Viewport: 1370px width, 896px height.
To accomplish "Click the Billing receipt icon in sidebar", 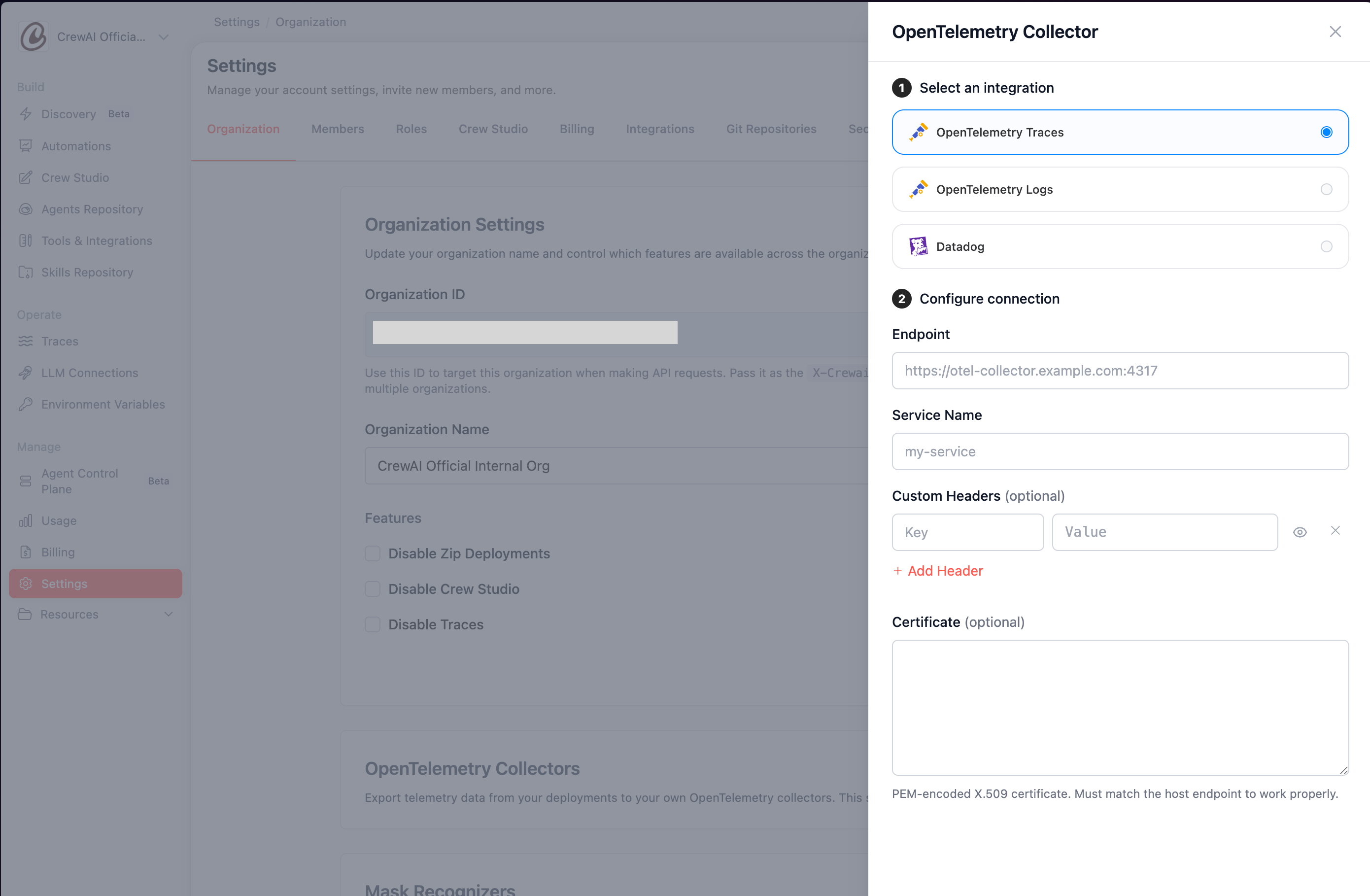I will pyautogui.click(x=25, y=552).
